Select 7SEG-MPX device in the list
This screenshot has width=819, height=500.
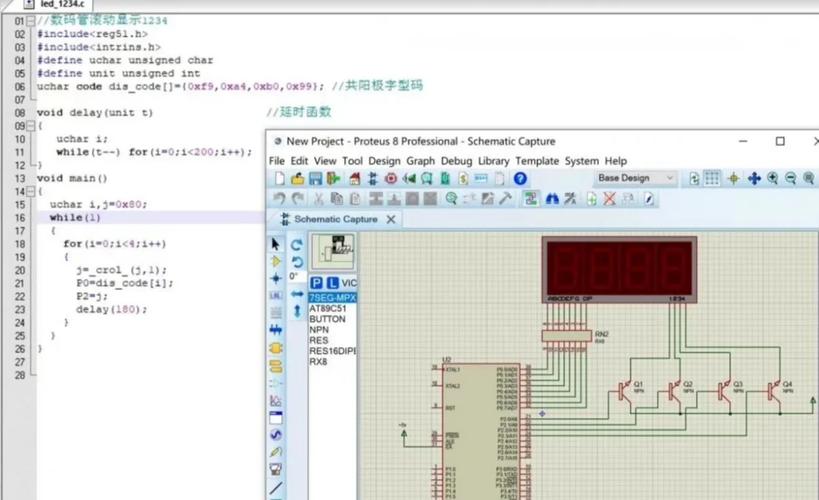point(332,298)
